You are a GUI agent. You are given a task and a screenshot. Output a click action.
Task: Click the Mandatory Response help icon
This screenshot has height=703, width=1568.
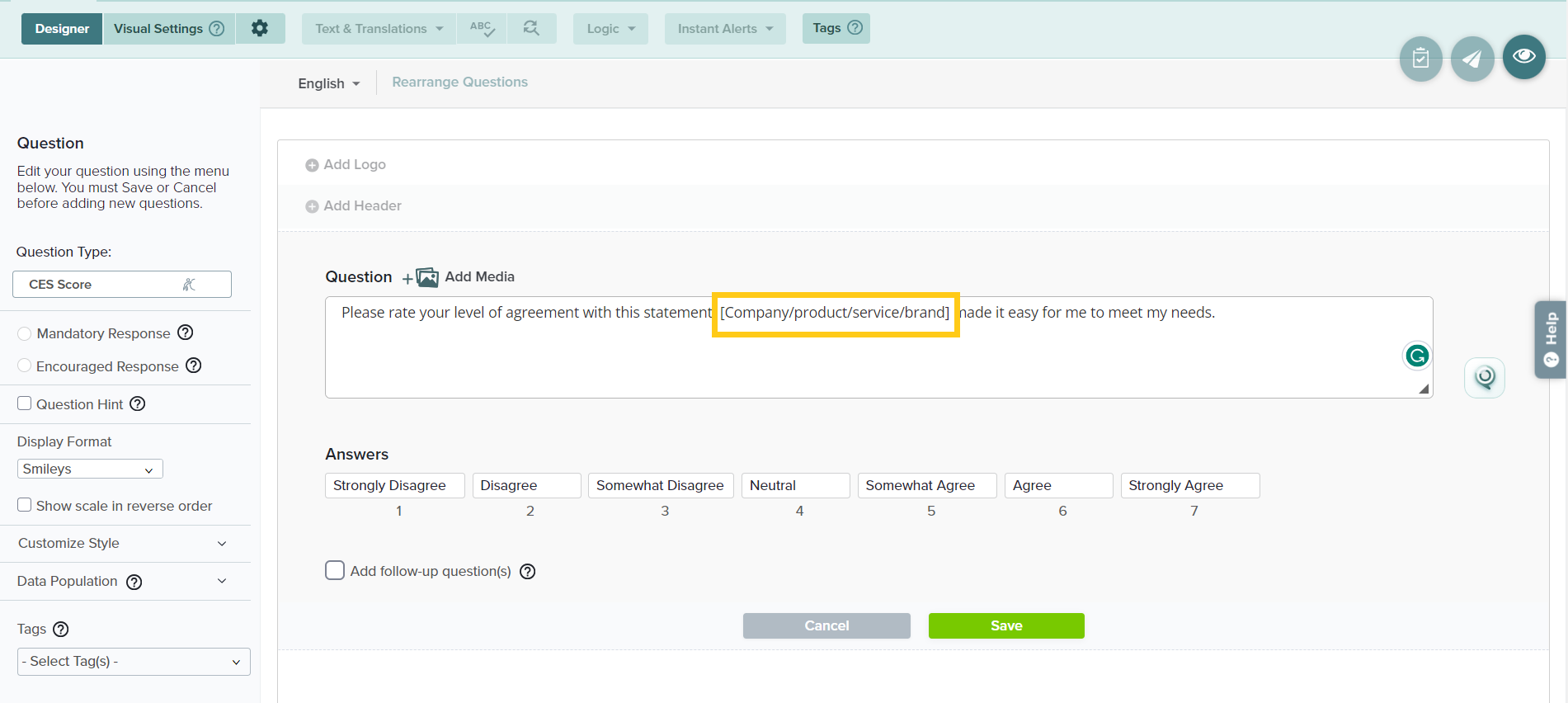click(x=186, y=333)
